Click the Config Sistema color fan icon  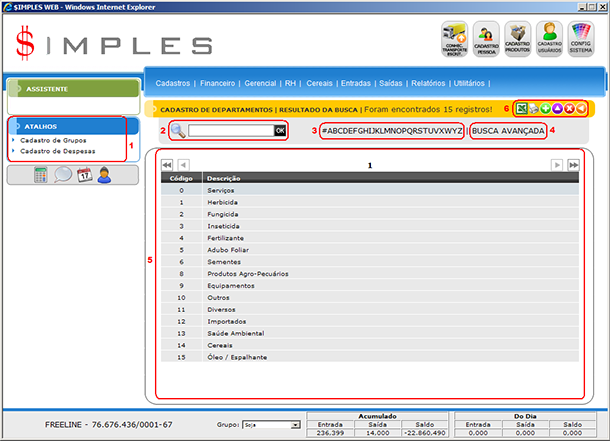(x=581, y=39)
